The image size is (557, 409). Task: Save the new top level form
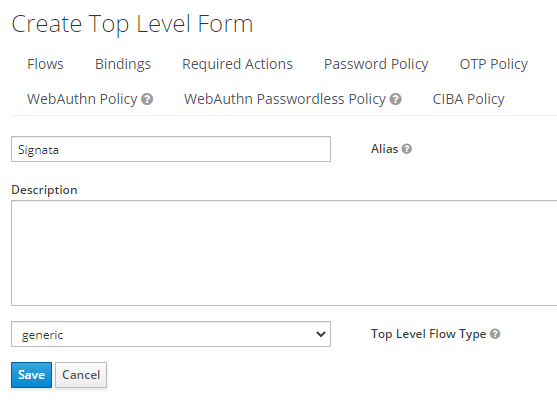point(32,375)
